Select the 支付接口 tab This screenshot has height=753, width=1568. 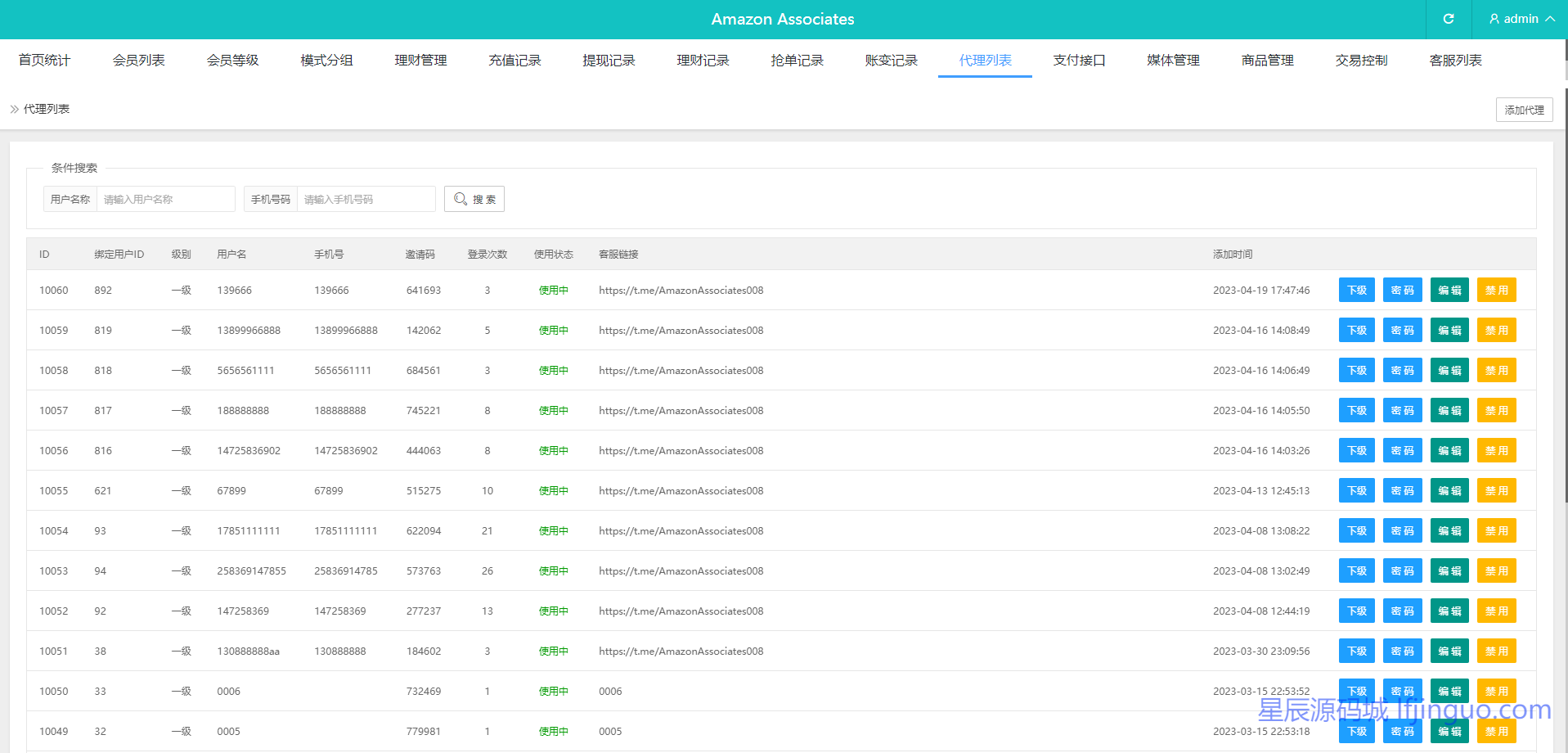pyautogui.click(x=1079, y=61)
